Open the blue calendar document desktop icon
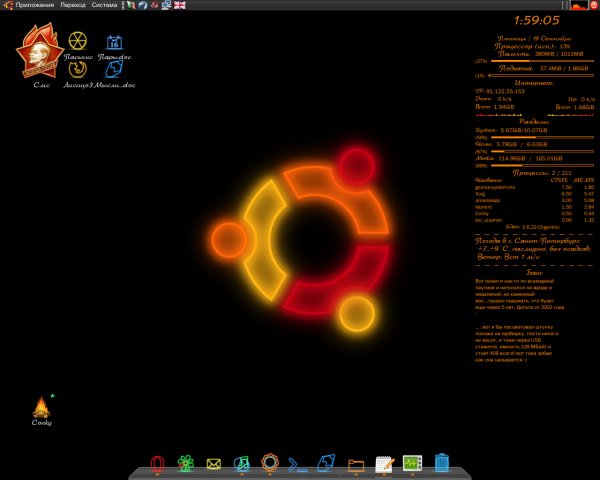600x480 pixels. point(114,43)
